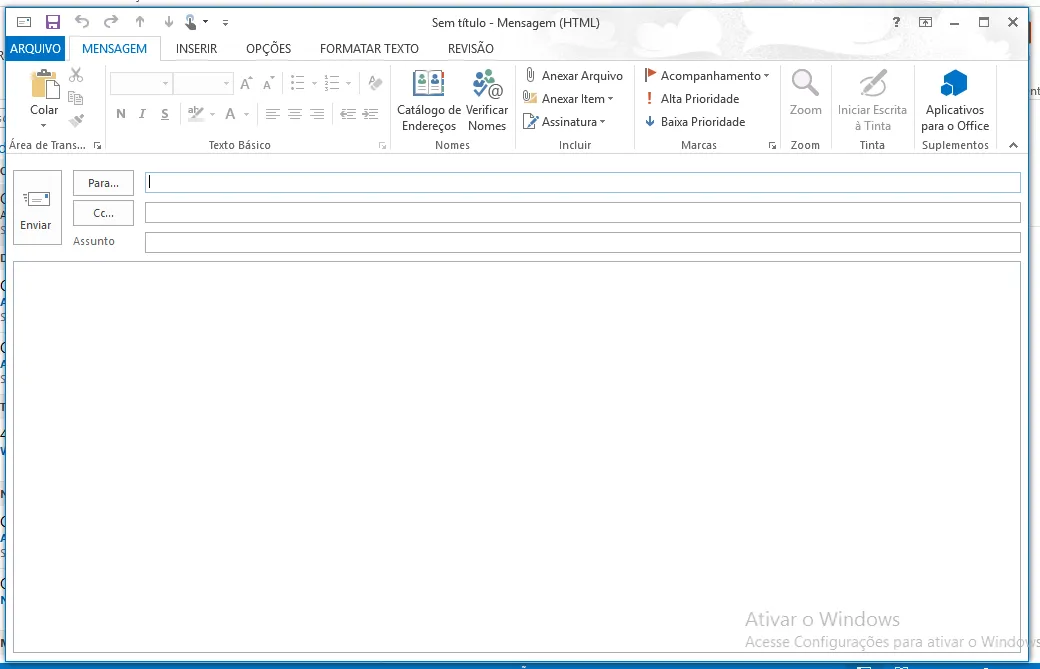Go to next item with down arrow
This screenshot has width=1040, height=669.
coord(168,22)
